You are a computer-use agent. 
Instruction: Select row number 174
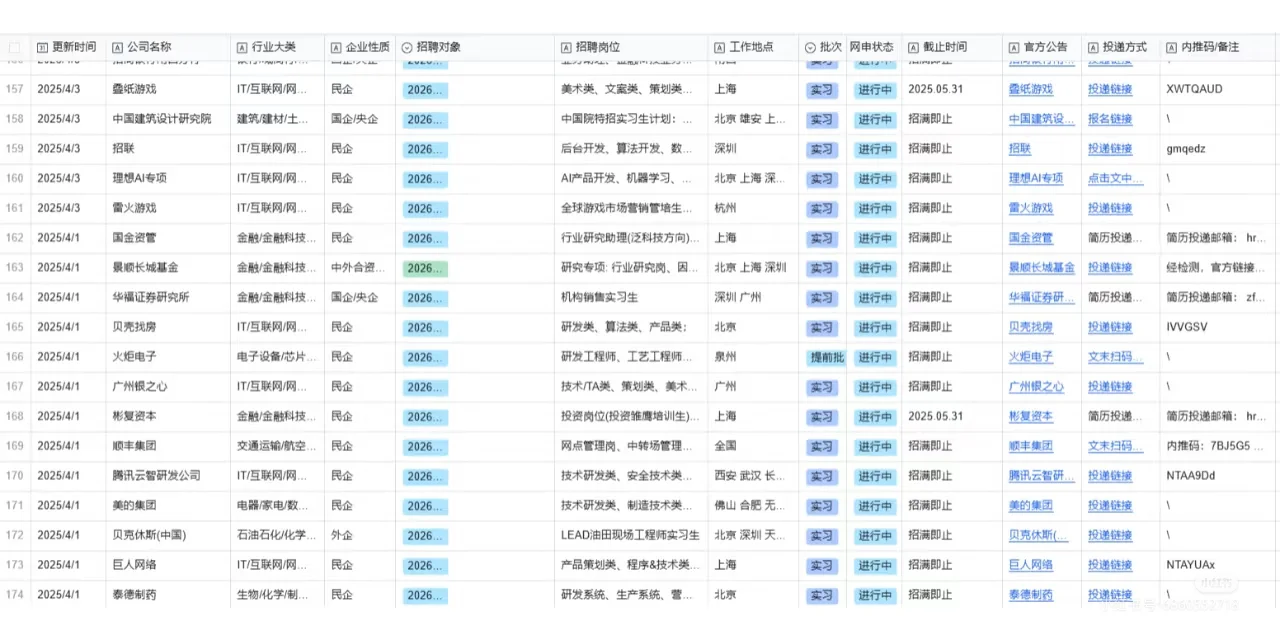(15, 595)
